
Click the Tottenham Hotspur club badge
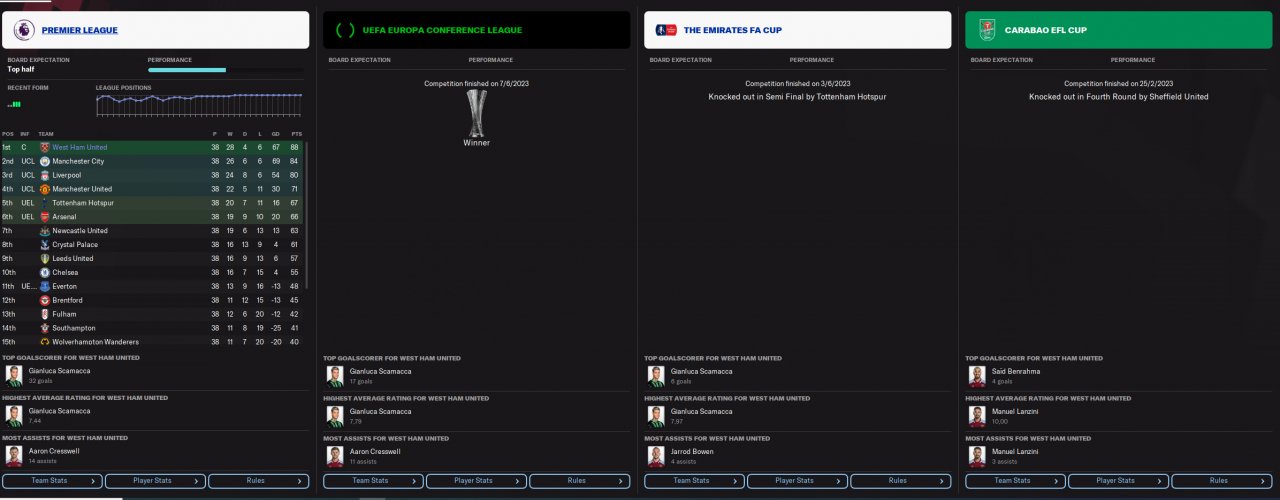point(44,203)
